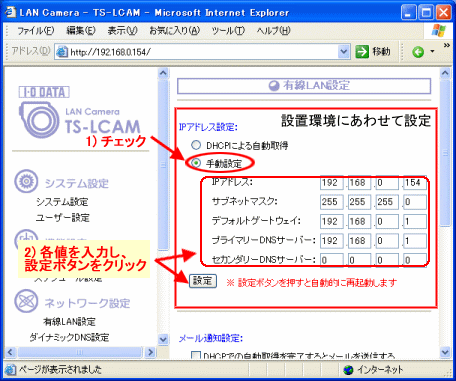Select the manual setting radio button

tap(196, 163)
